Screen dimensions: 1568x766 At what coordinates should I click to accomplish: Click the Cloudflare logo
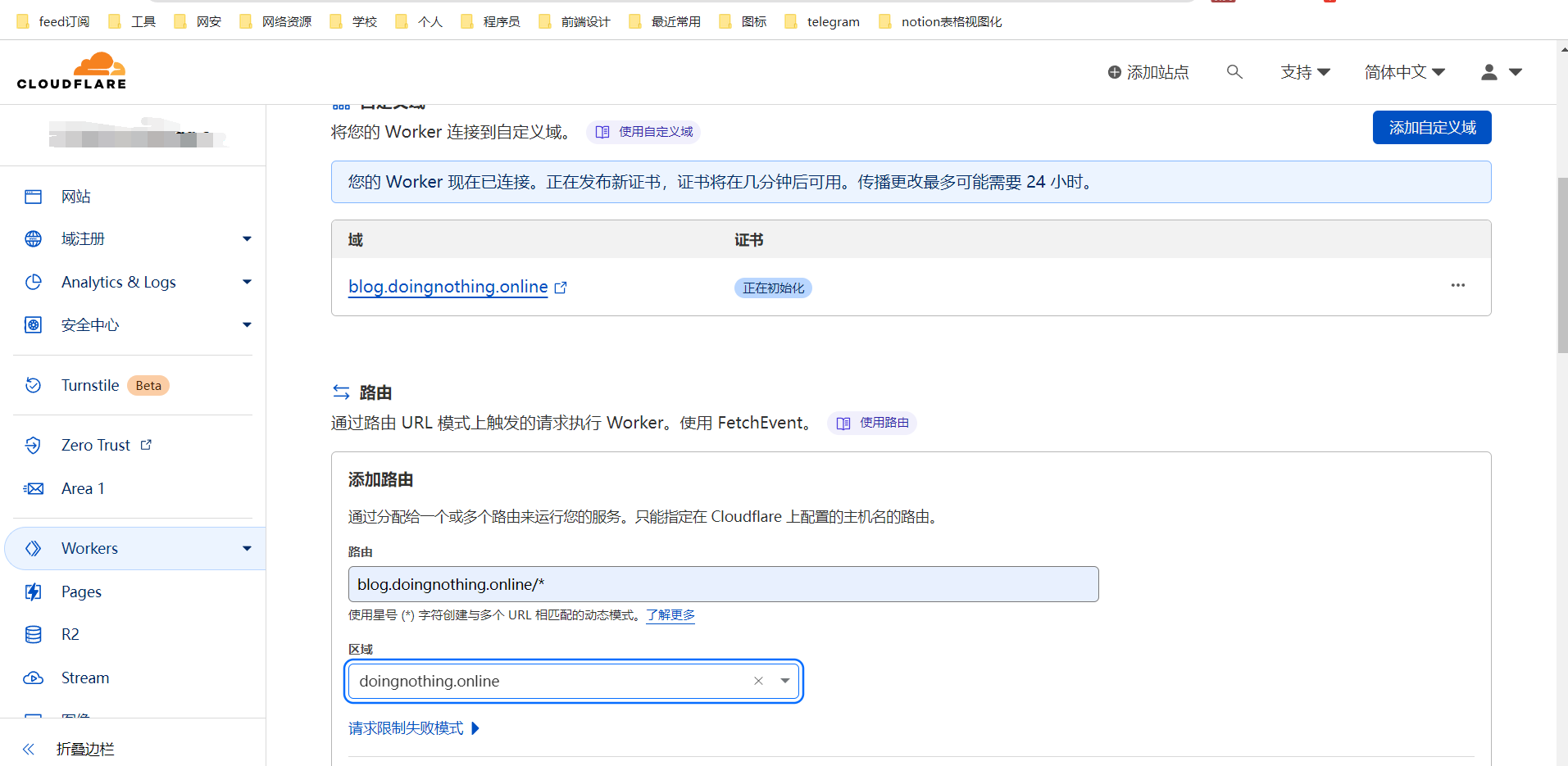click(72, 71)
